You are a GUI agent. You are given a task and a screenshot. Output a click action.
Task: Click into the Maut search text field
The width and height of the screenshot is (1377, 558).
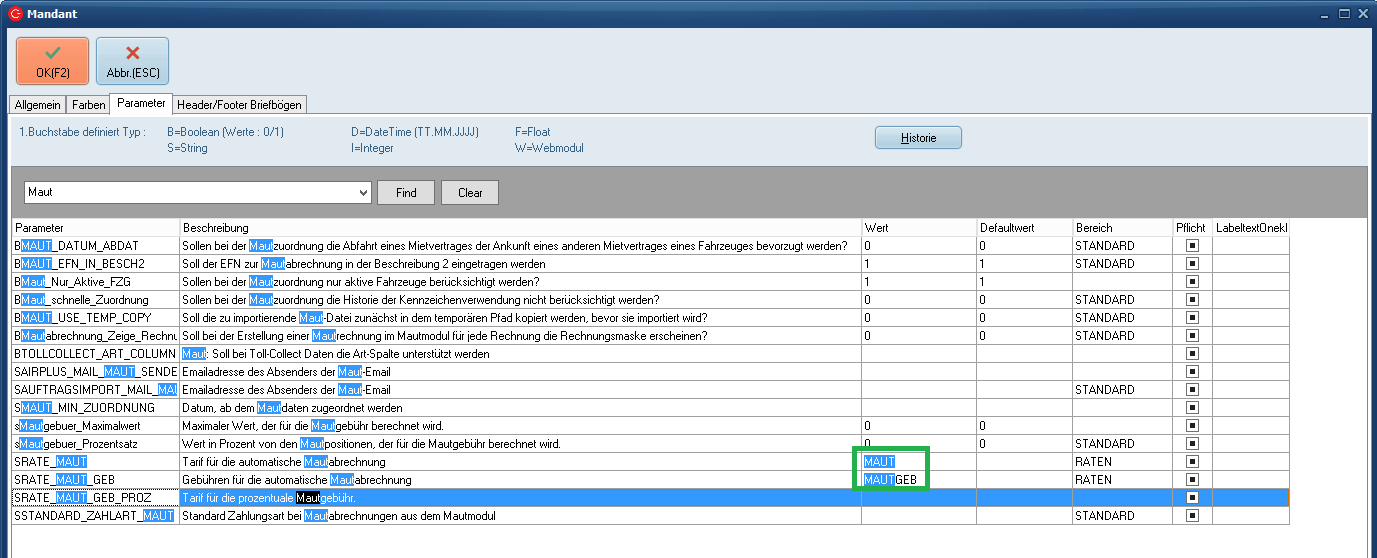pyautogui.click(x=190, y=193)
